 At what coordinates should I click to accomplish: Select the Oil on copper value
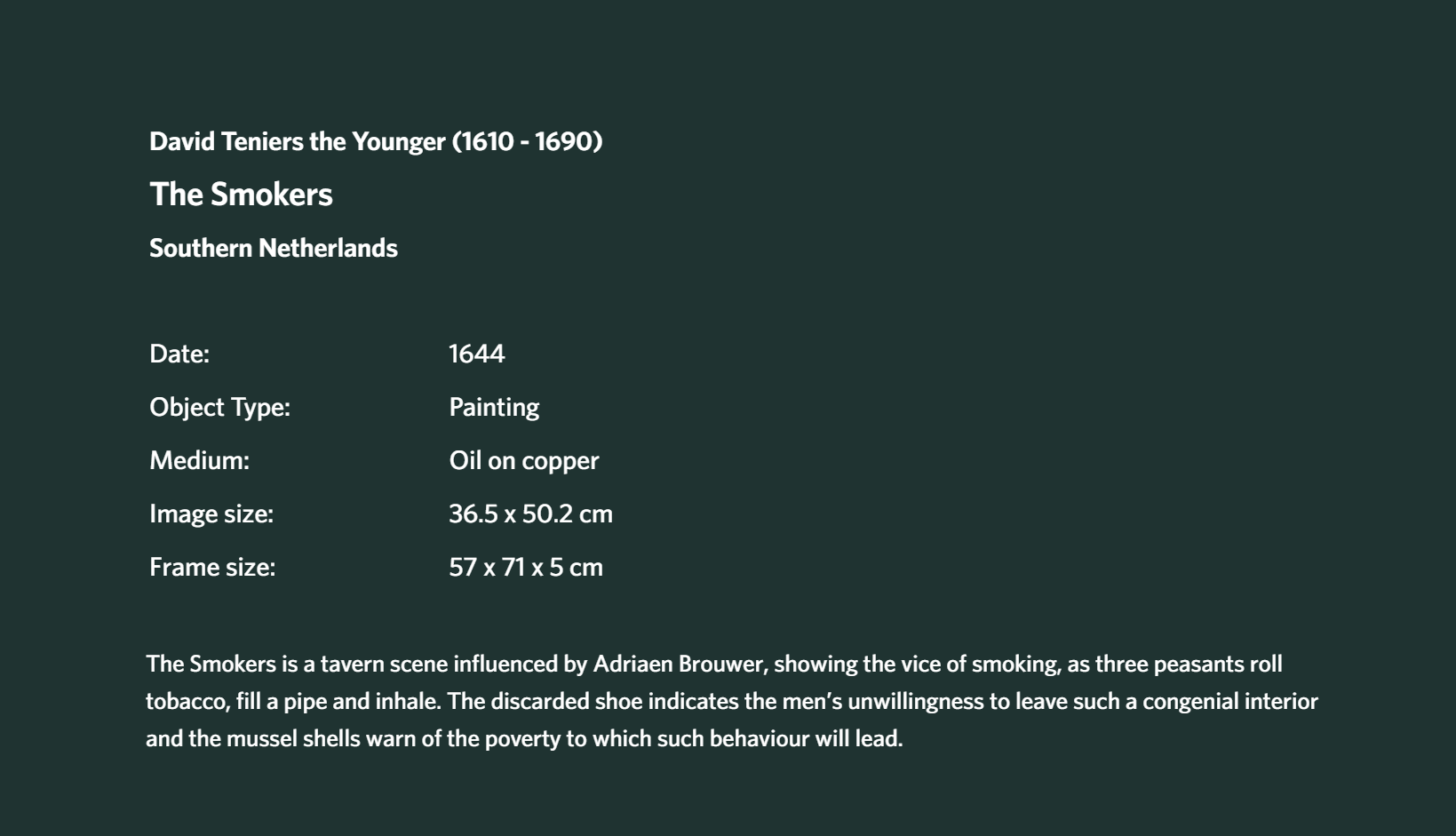(x=524, y=460)
